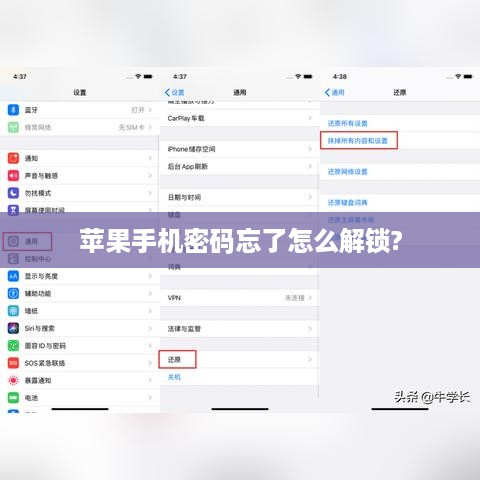Image resolution: width=480 pixels, height=480 pixels.
Task: Tap the Bluetooth icon in Settings list
Action: 13,110
